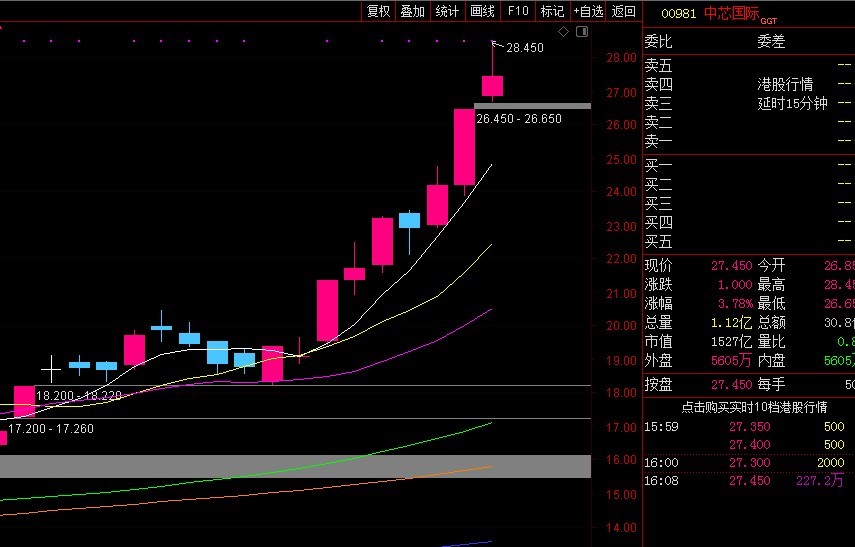Screen dimensions: 855x547
Task: Click the 卖五 order row
Action: (749, 65)
